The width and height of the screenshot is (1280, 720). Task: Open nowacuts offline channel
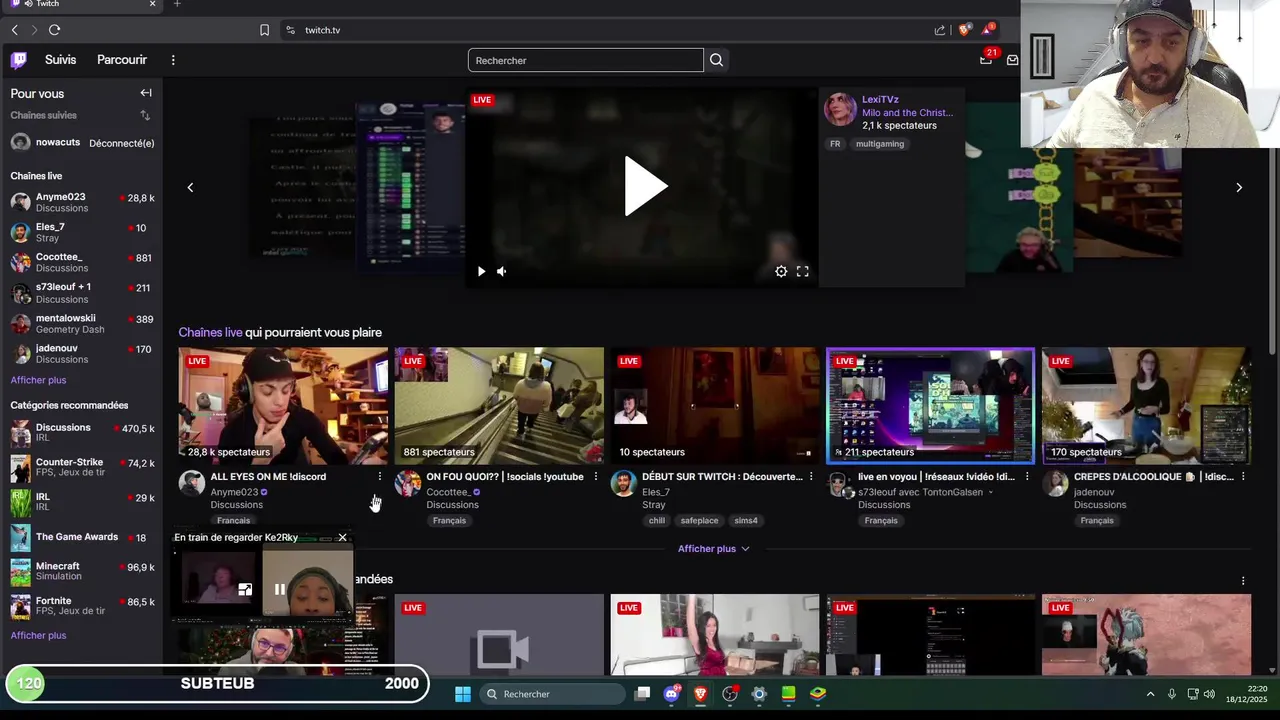pyautogui.click(x=82, y=142)
